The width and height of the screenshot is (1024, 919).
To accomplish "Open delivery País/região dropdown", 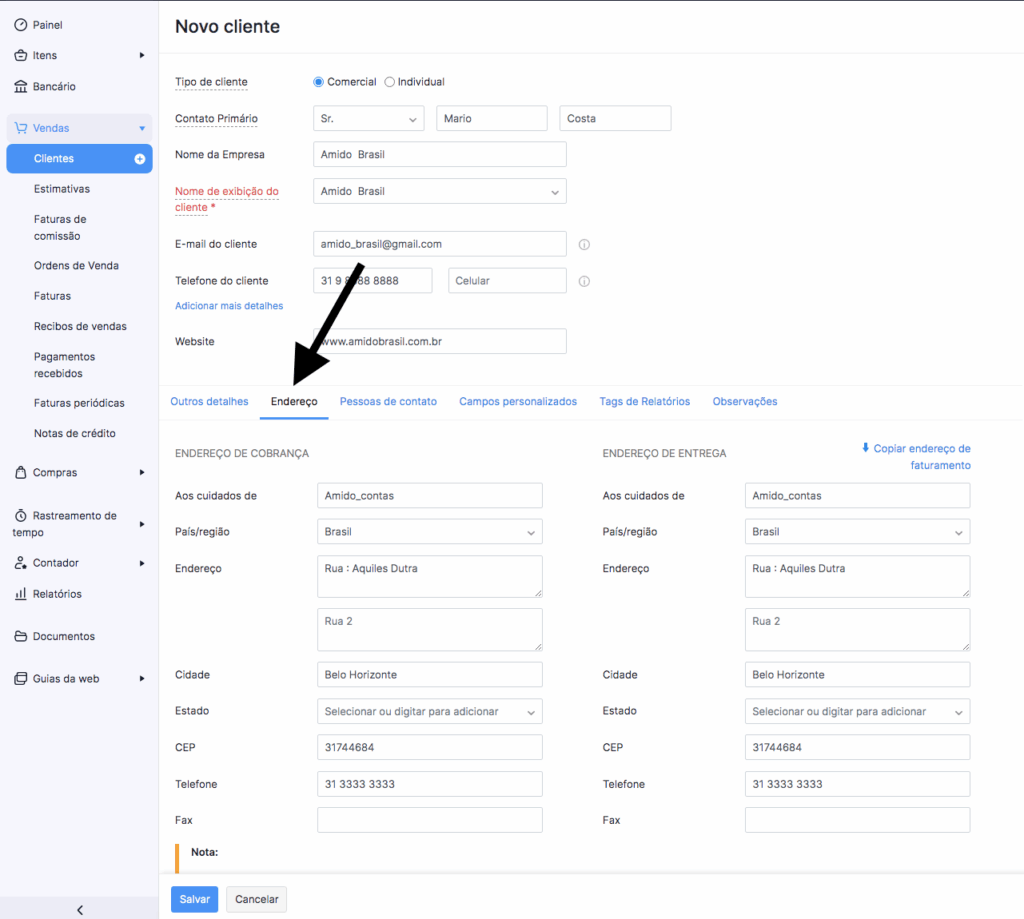I will [857, 532].
